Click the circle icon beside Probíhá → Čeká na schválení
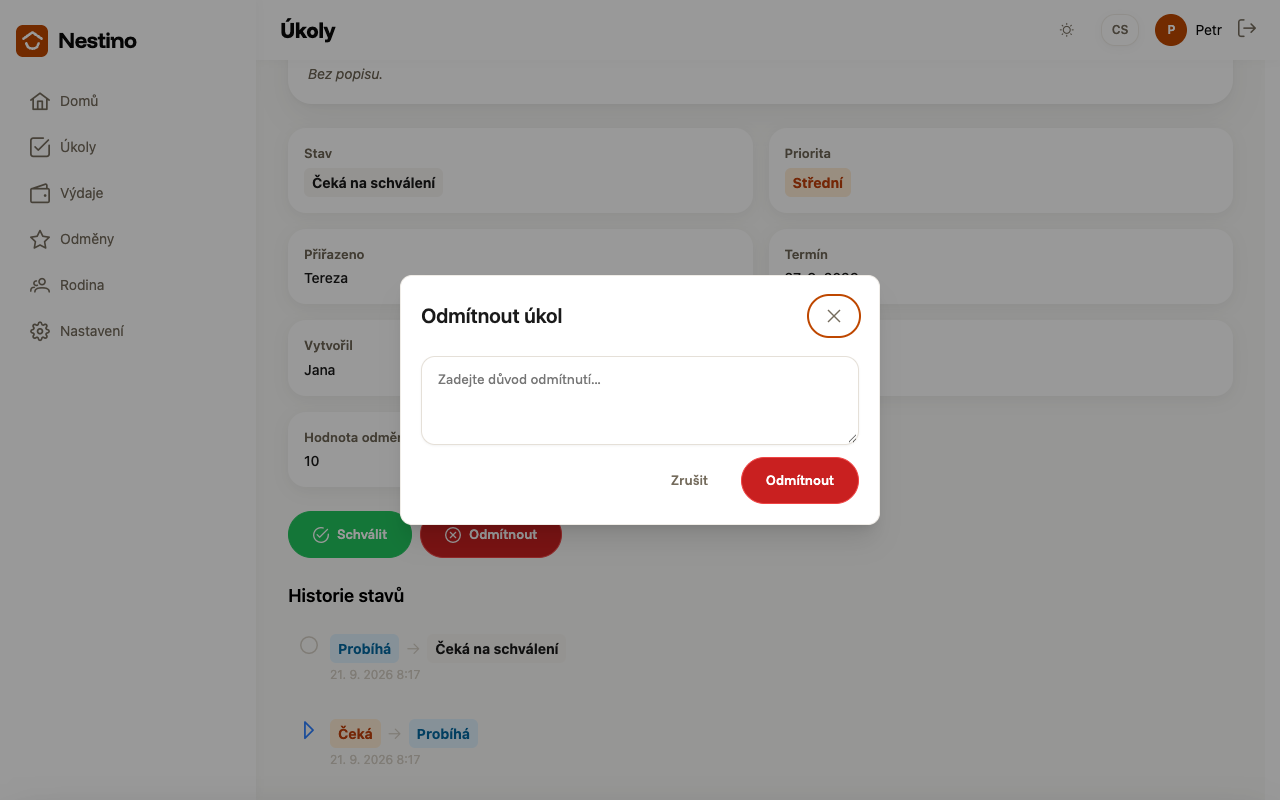This screenshot has width=1280, height=800. [x=309, y=645]
